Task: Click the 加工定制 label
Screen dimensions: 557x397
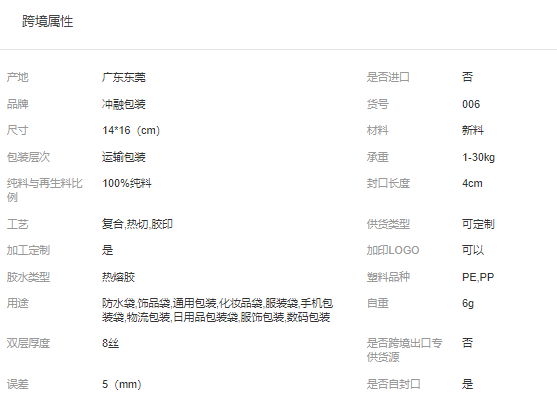Action: [x=28, y=250]
